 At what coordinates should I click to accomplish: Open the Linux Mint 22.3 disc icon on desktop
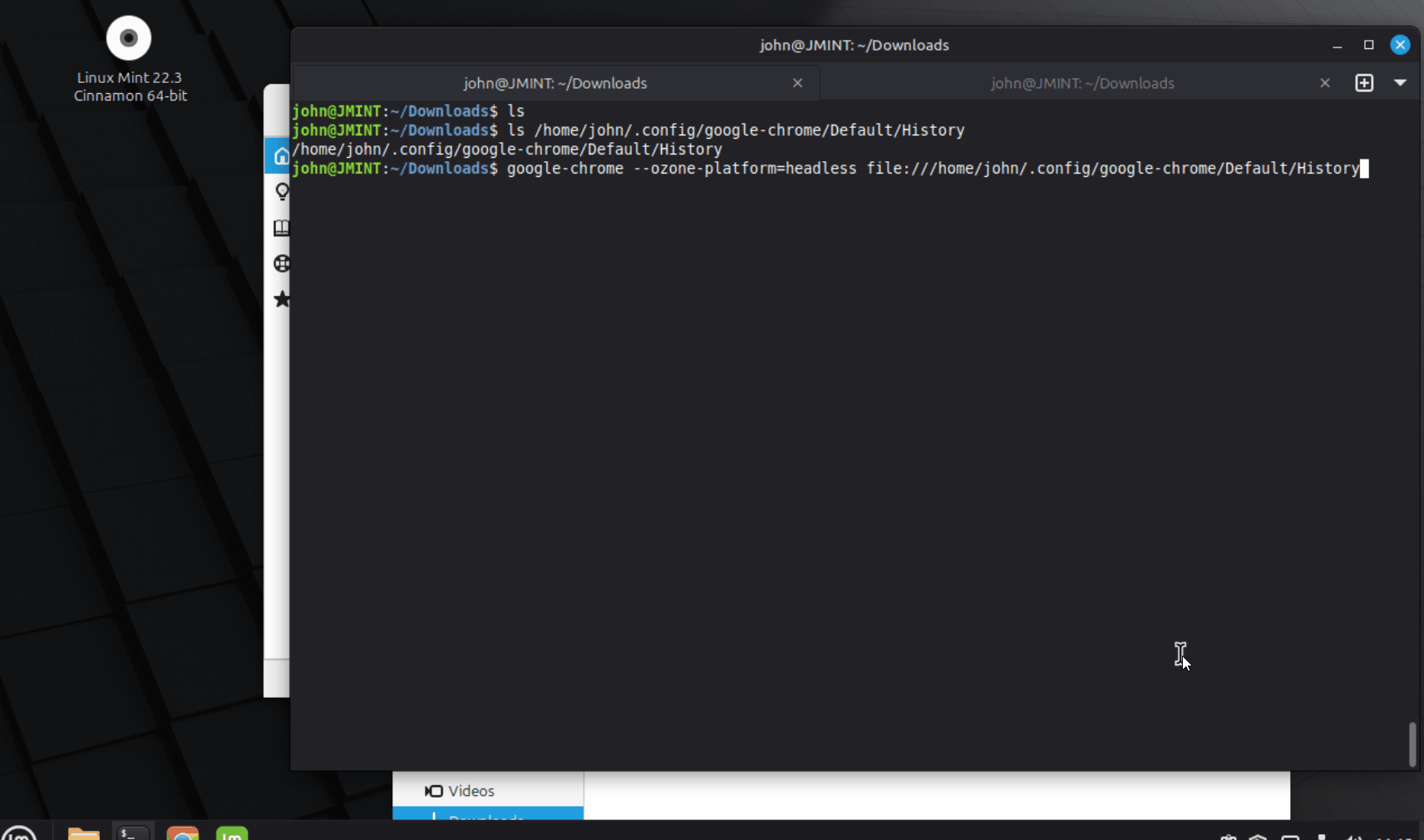click(x=129, y=38)
